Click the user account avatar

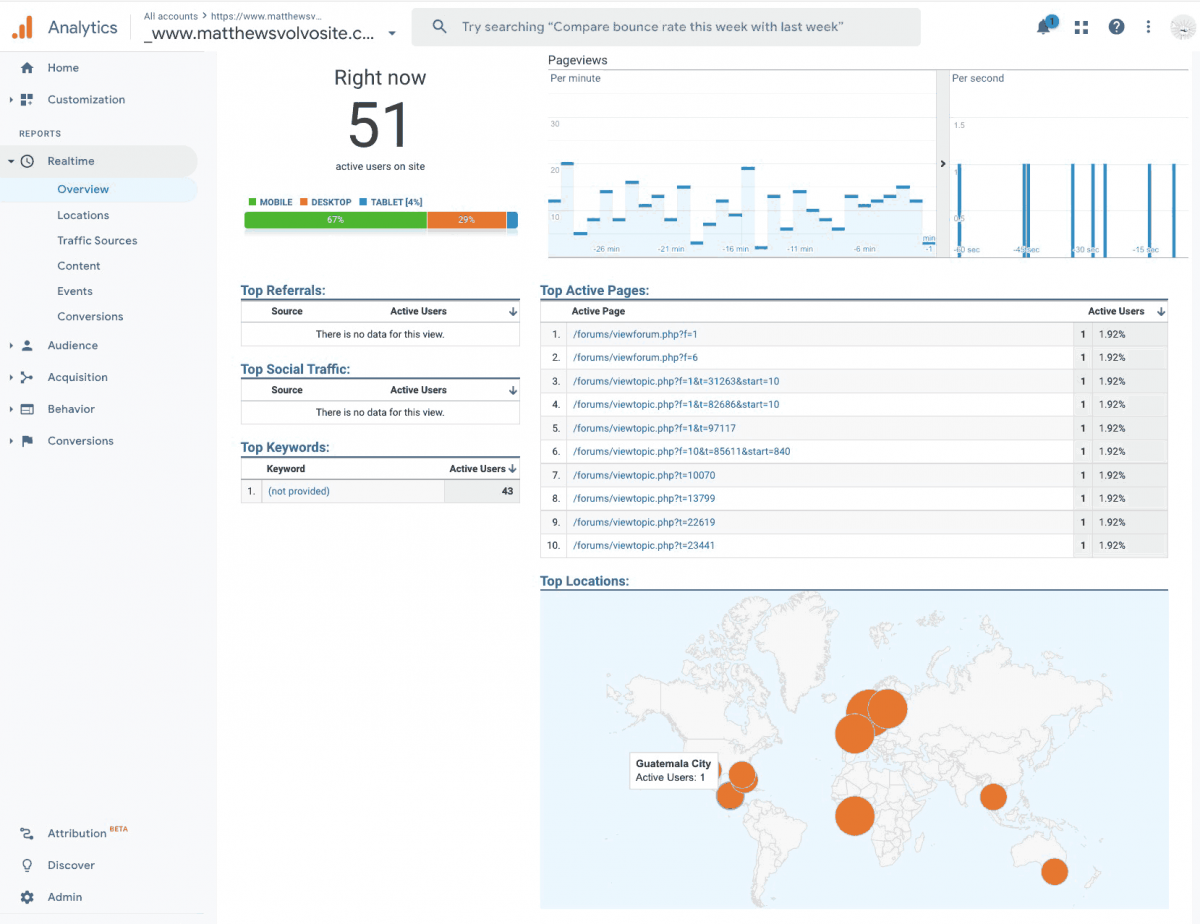pyautogui.click(x=1181, y=27)
